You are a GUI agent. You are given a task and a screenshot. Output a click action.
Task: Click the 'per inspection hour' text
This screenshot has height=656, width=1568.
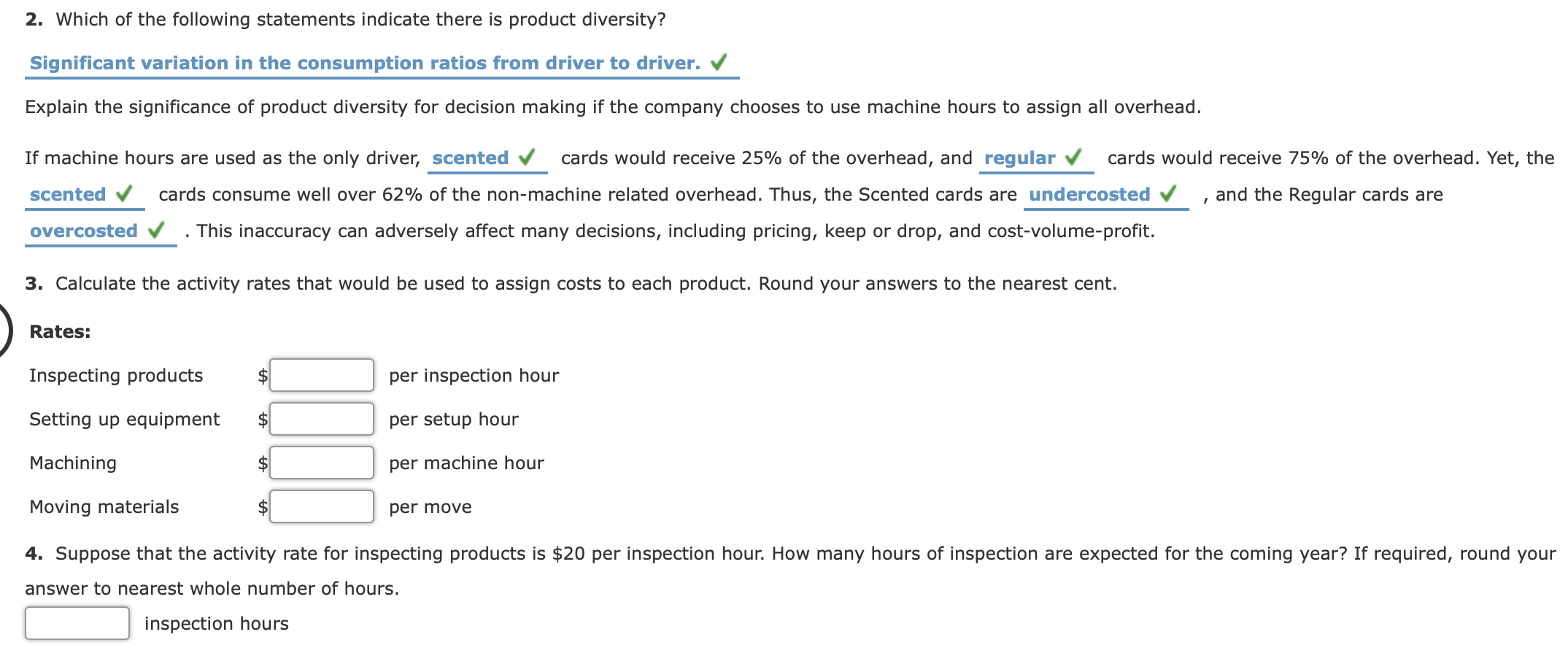(474, 375)
